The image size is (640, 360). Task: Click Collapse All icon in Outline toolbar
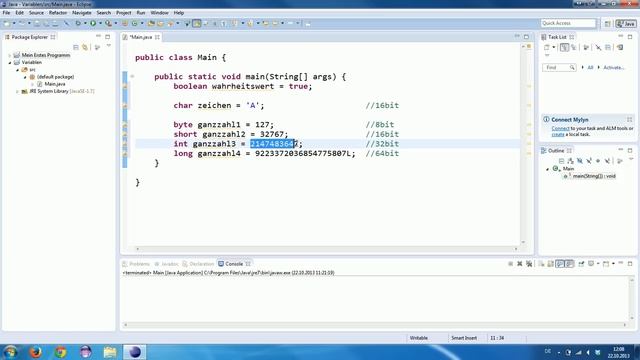(561, 161)
